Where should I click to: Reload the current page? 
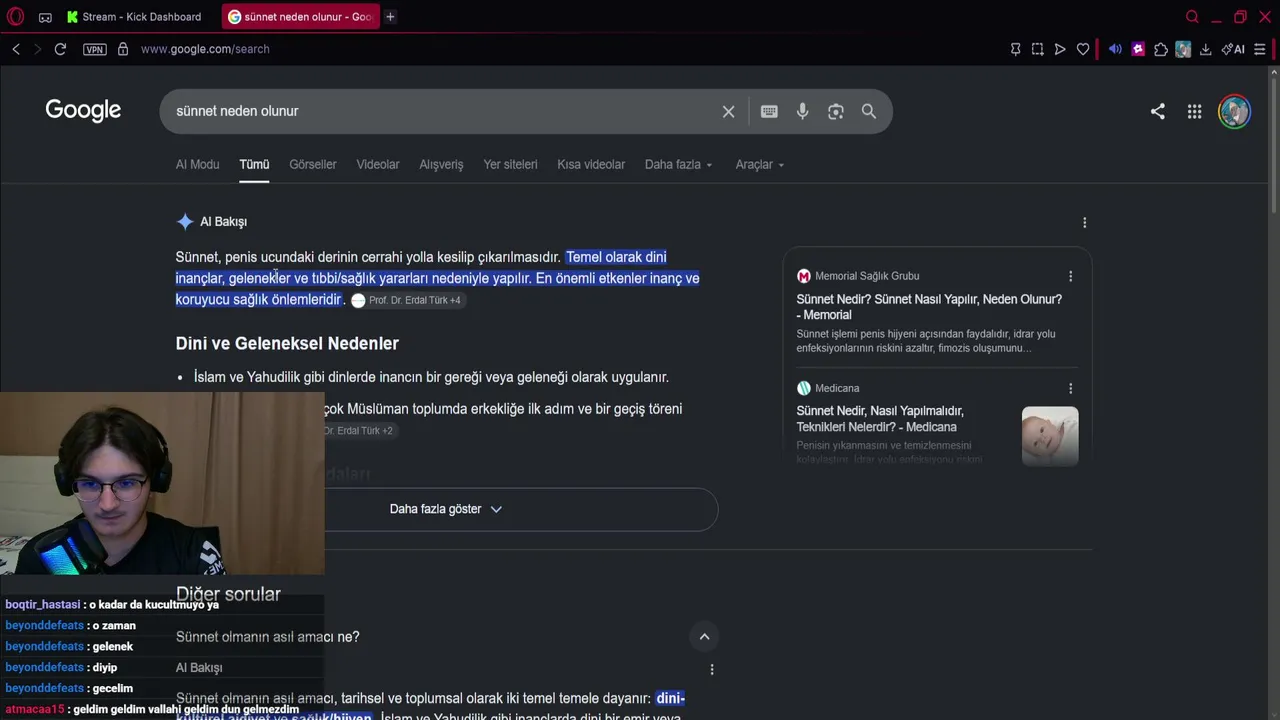click(60, 49)
